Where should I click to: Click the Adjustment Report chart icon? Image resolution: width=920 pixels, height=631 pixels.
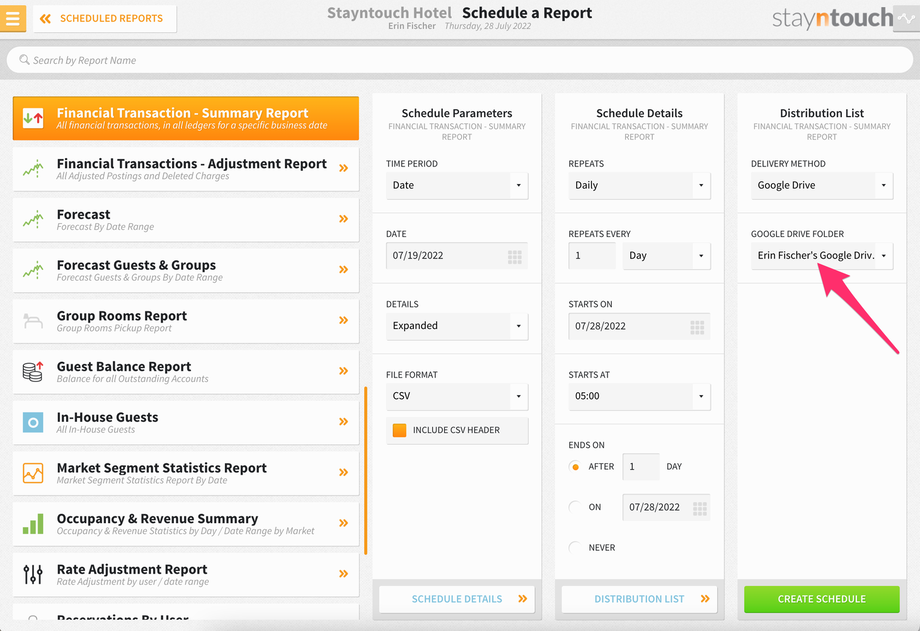pos(33,169)
